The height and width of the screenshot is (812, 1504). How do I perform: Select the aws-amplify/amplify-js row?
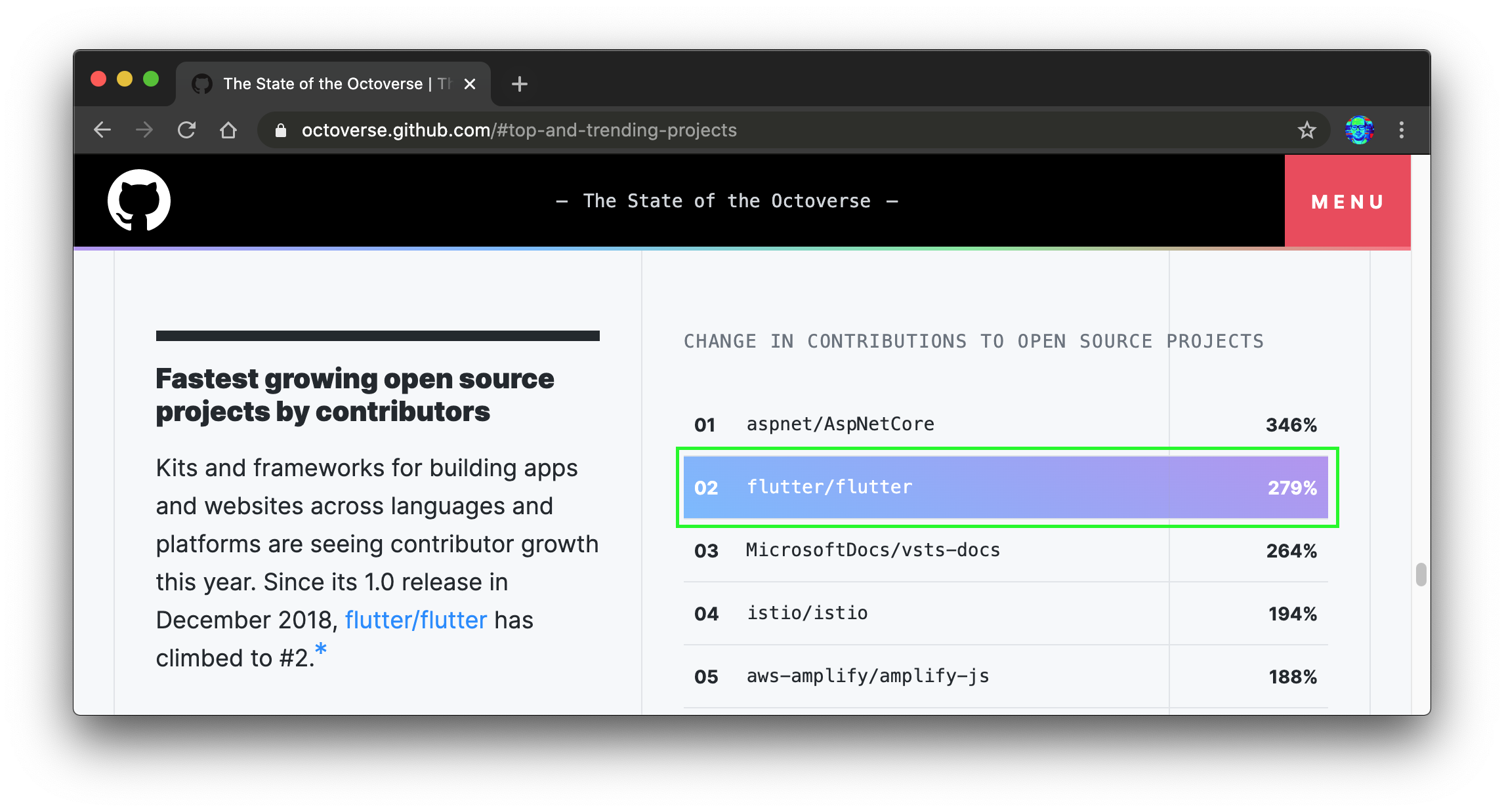(1005, 676)
